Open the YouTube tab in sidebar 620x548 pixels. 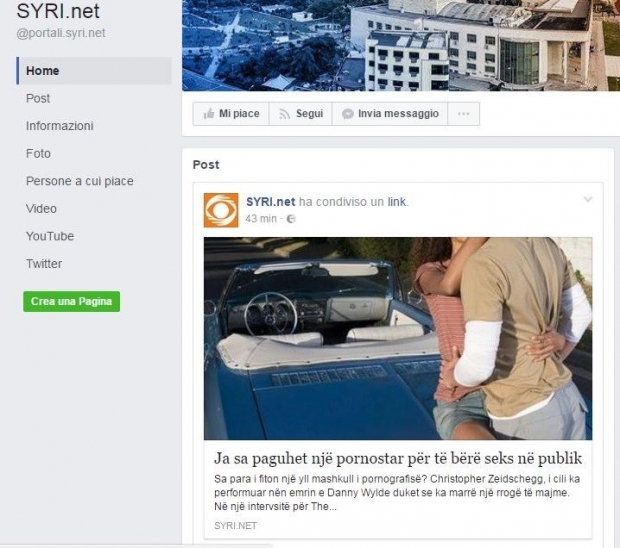(x=50, y=236)
